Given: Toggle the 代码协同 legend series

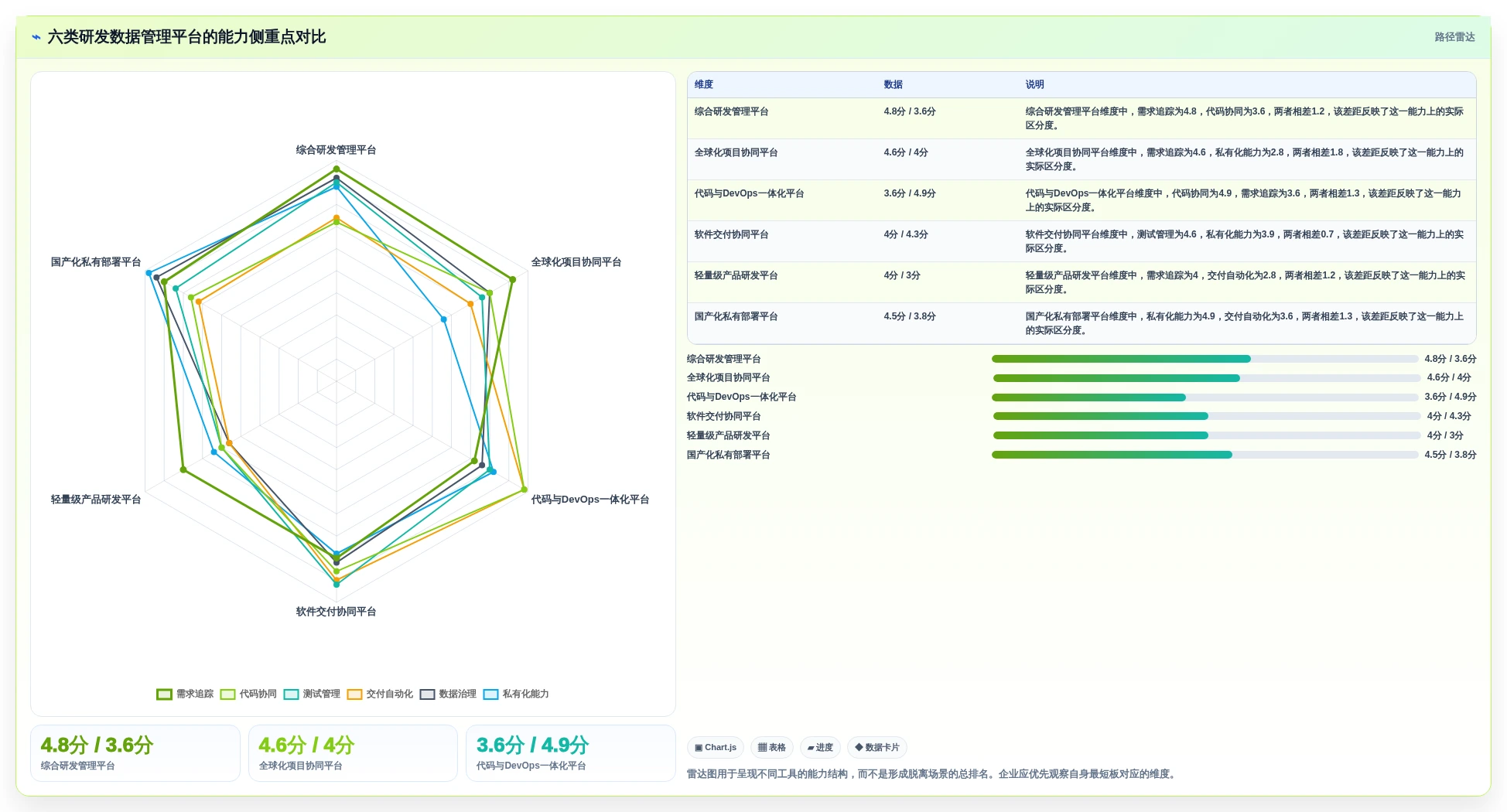Looking at the screenshot, I should pos(248,694).
